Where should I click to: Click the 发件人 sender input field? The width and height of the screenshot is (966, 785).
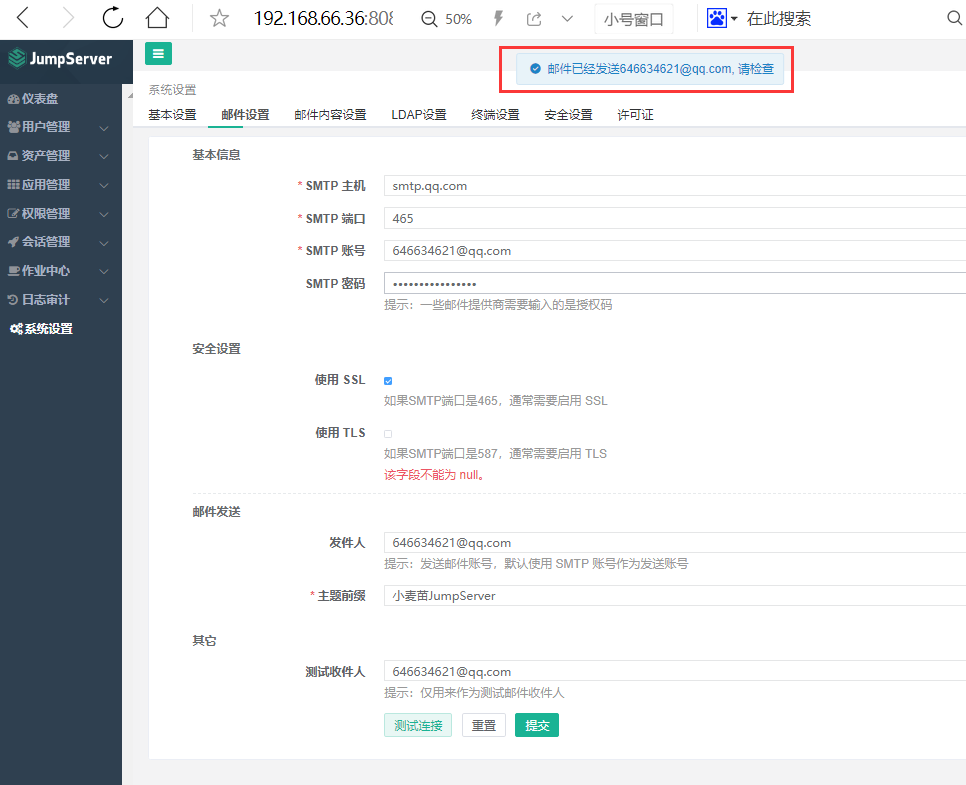(675, 543)
